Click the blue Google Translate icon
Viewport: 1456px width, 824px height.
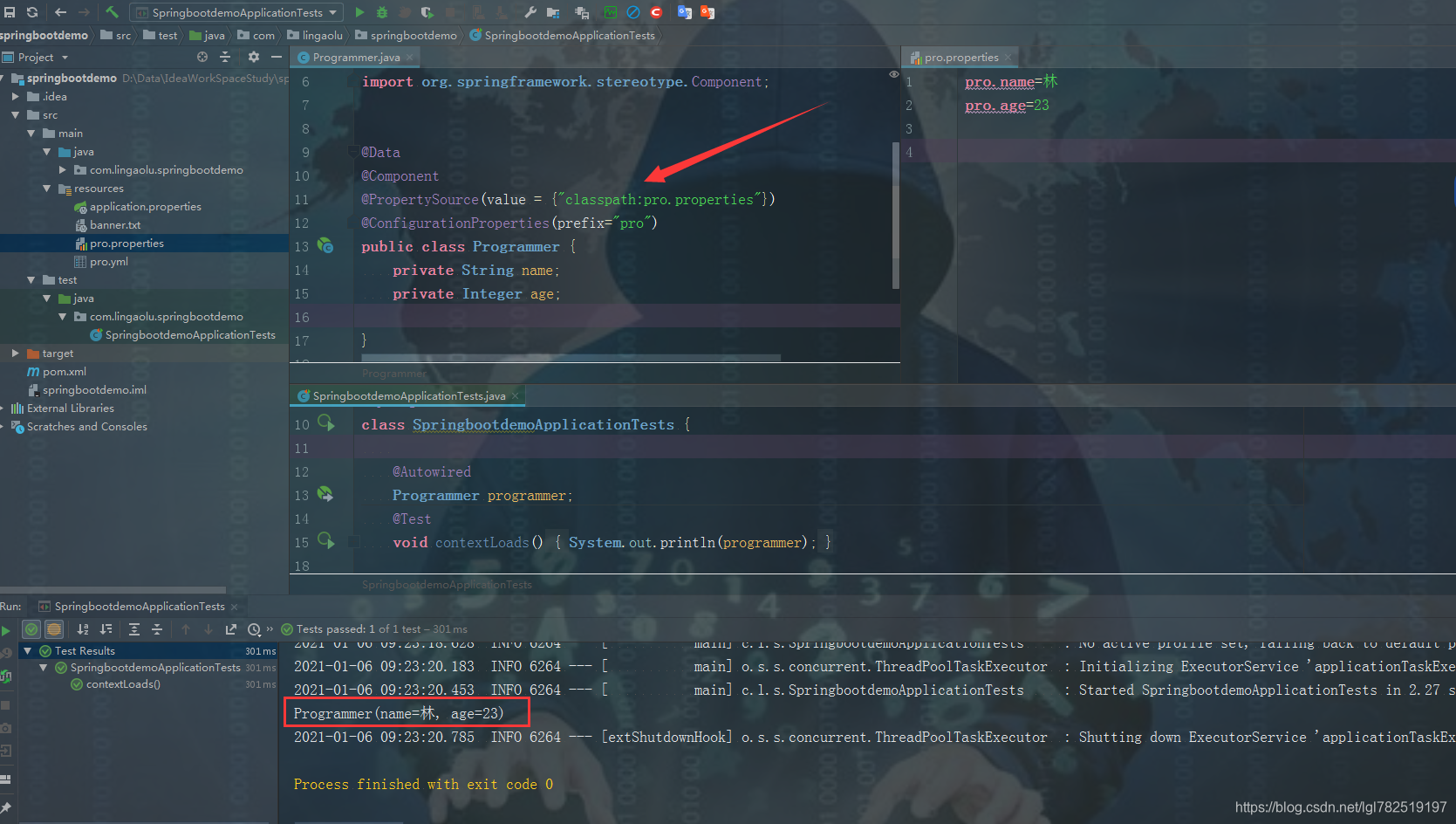[685, 12]
